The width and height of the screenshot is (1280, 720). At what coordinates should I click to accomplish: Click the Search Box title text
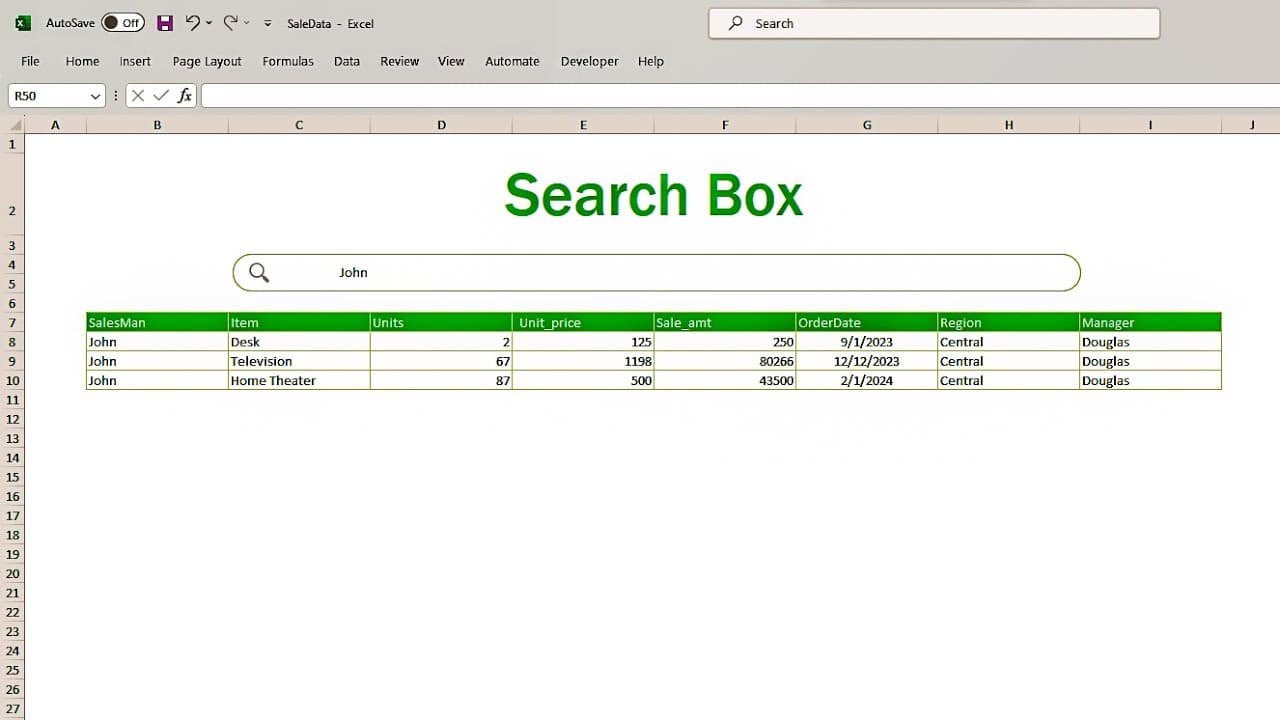click(653, 196)
